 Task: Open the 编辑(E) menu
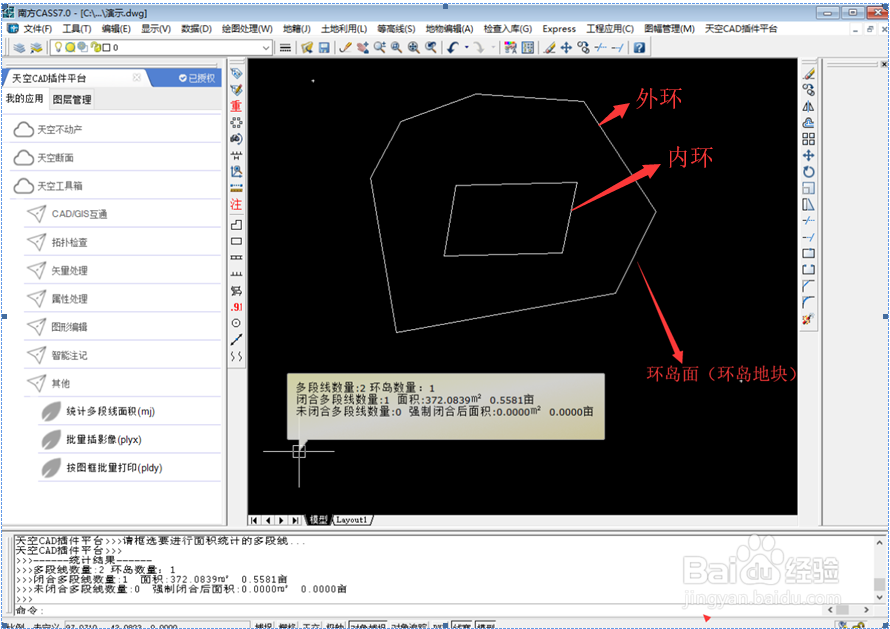pyautogui.click(x=116, y=29)
